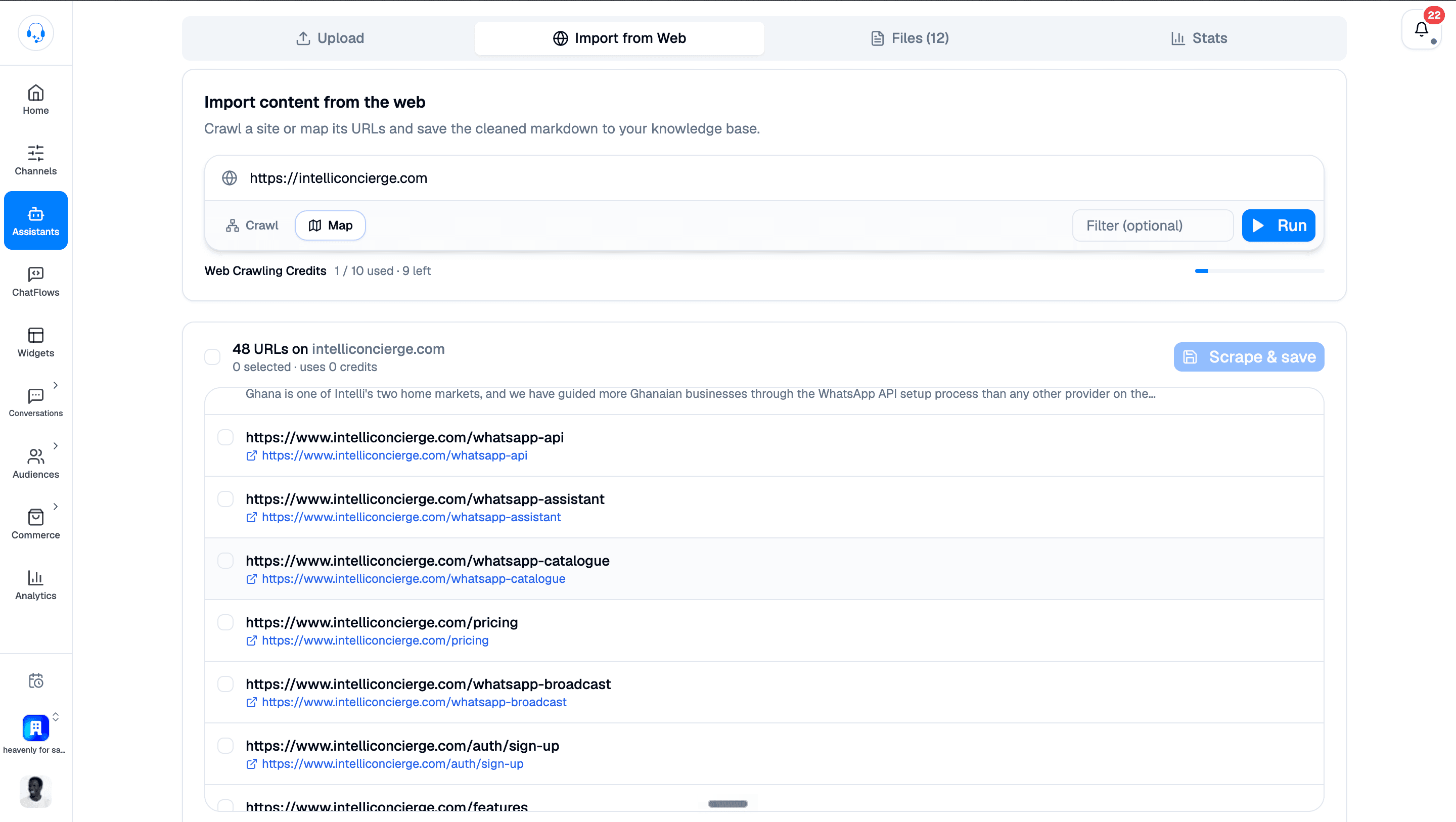This screenshot has height=822, width=1456.
Task: Click the Run button
Action: [x=1279, y=225]
